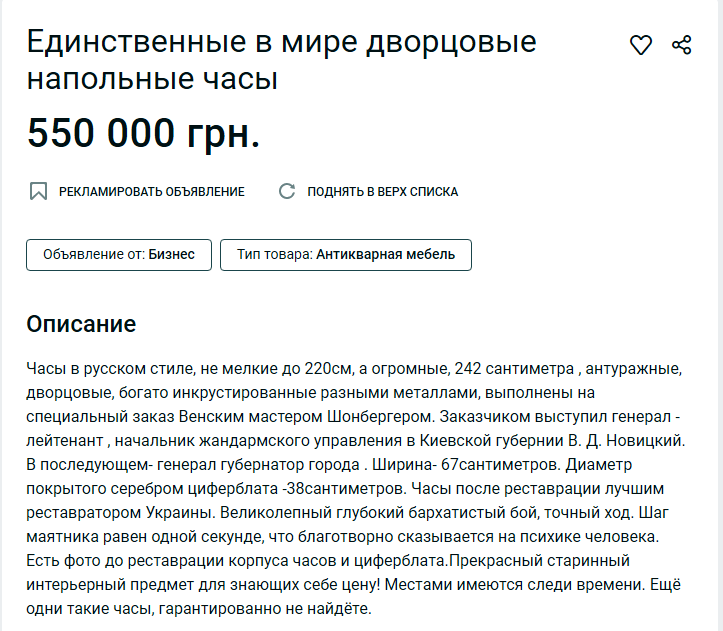The width and height of the screenshot is (723, 631).
Task: Click the circular arrow refresh icon
Action: click(x=287, y=191)
